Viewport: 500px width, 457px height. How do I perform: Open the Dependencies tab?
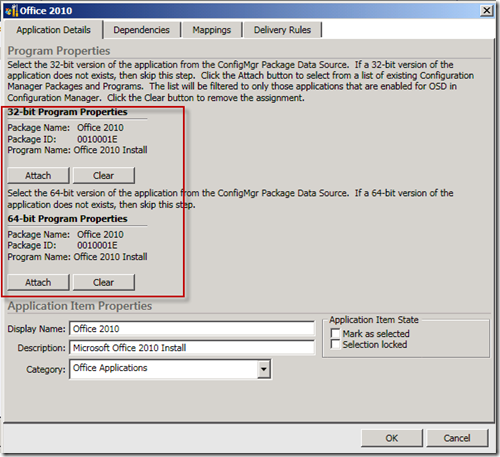[141, 30]
